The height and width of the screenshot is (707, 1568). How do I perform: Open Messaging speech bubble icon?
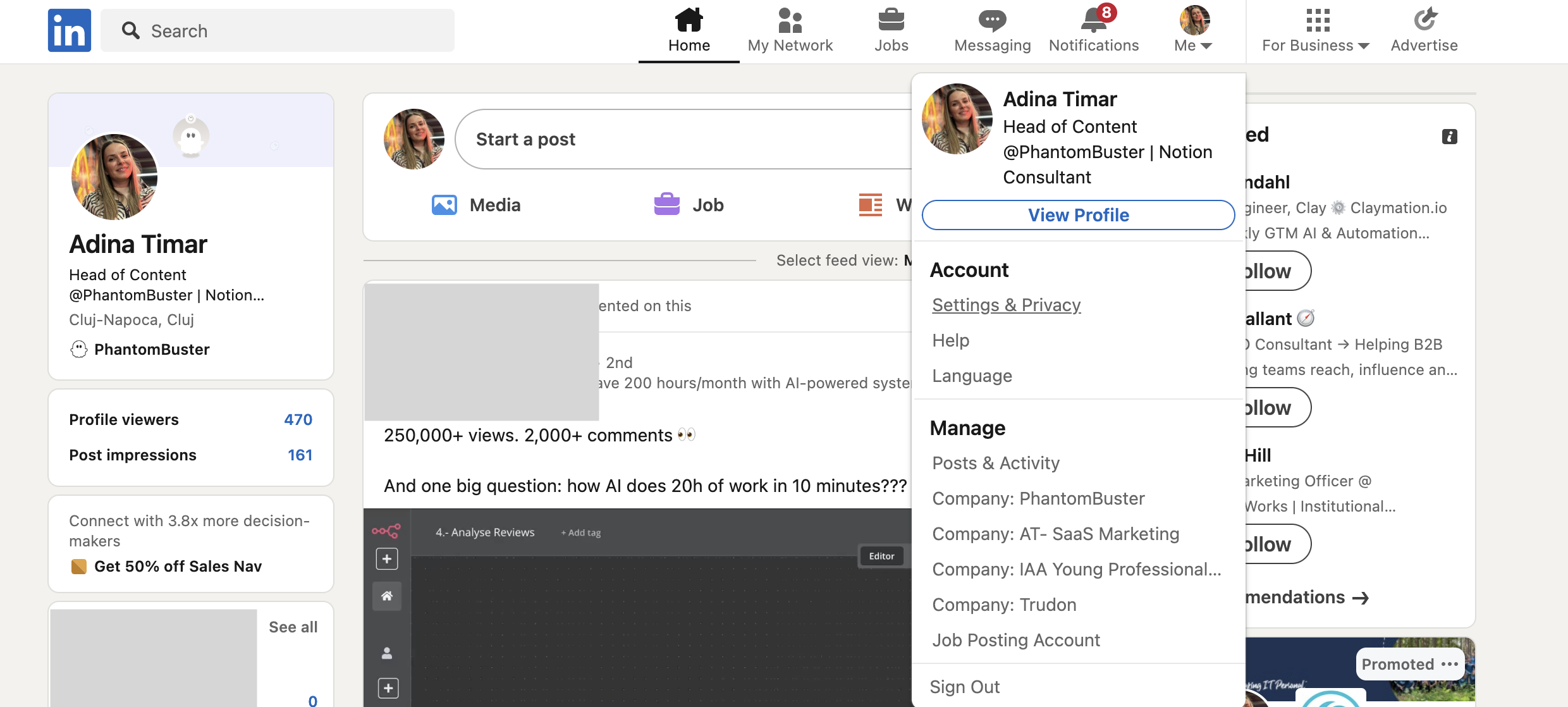(993, 20)
